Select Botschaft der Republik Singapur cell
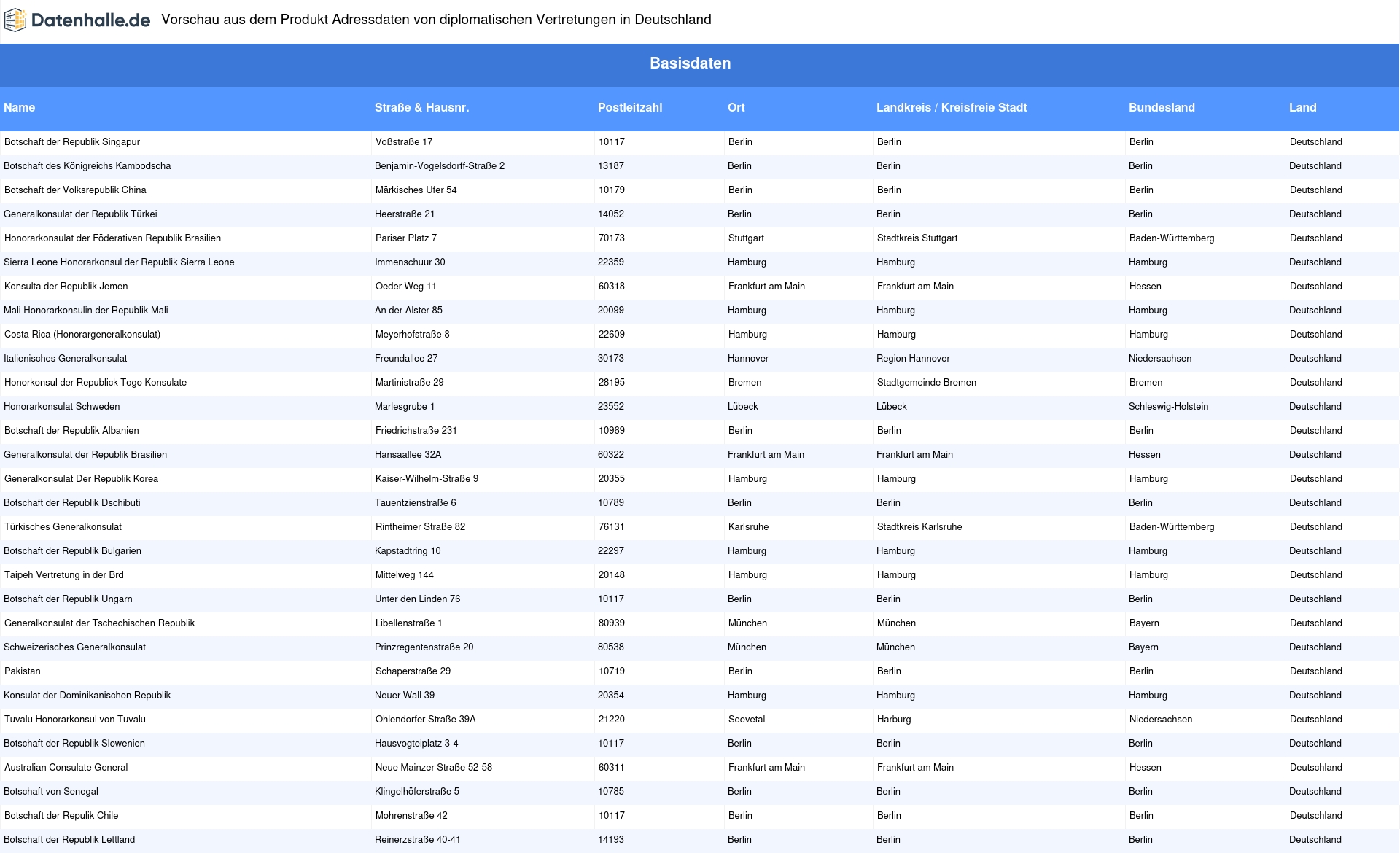 pyautogui.click(x=72, y=141)
